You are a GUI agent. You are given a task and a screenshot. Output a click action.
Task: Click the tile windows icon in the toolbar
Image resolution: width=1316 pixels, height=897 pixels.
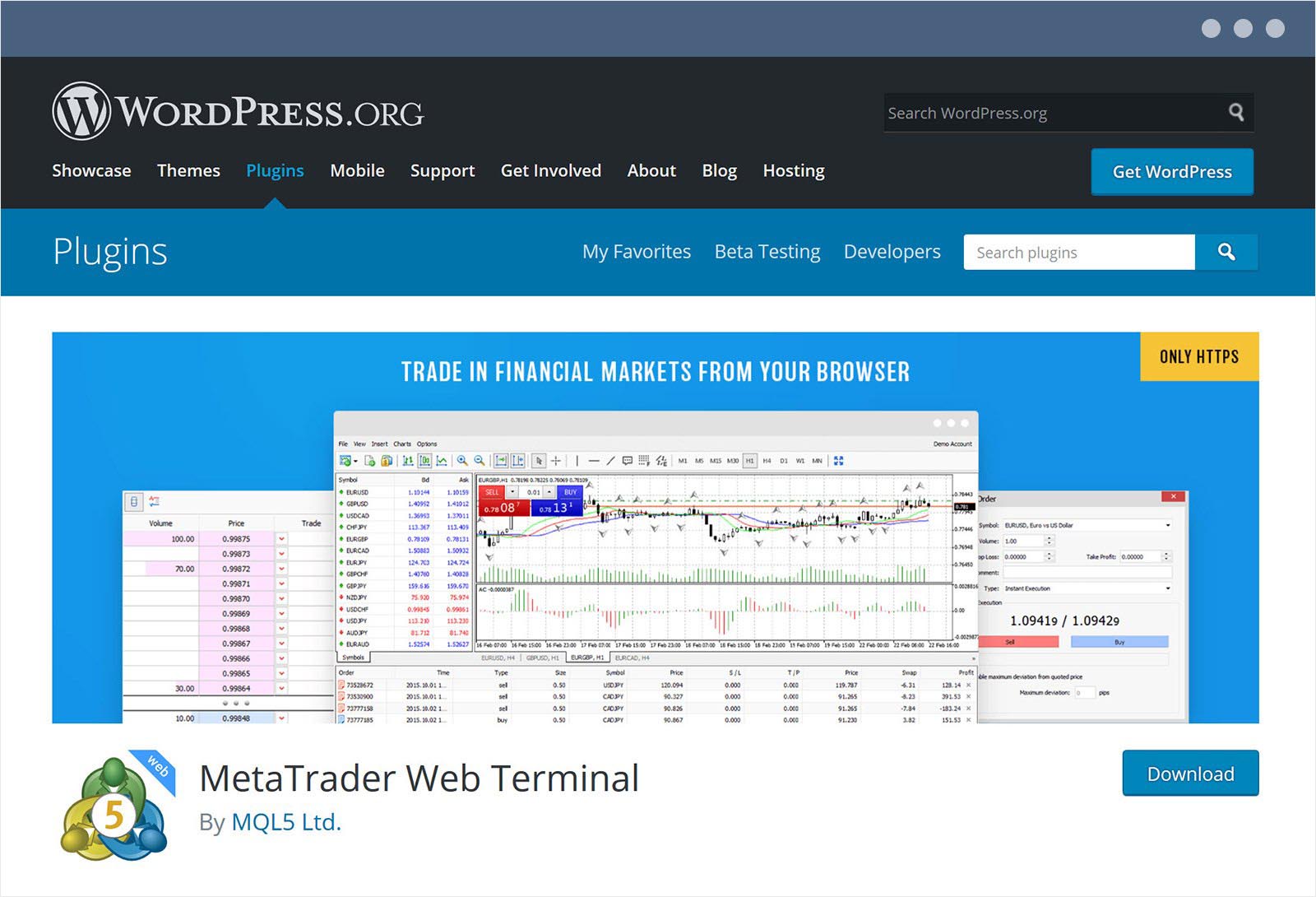[x=840, y=460]
